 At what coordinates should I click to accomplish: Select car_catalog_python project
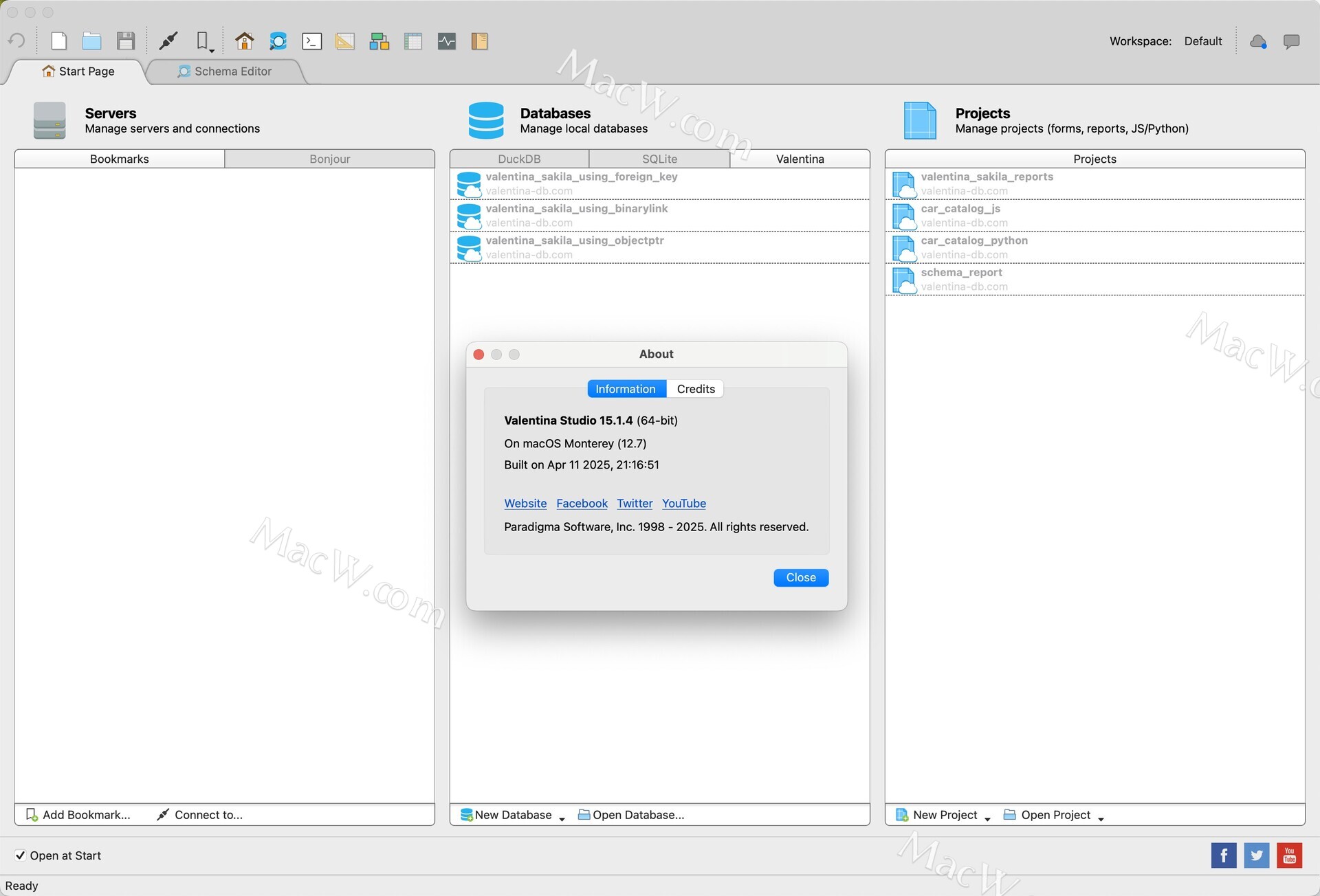[x=1095, y=247]
